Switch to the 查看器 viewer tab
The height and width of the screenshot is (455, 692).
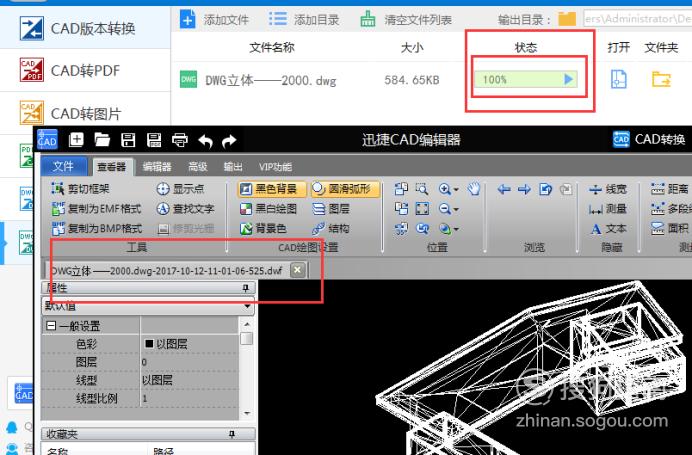[x=112, y=167]
